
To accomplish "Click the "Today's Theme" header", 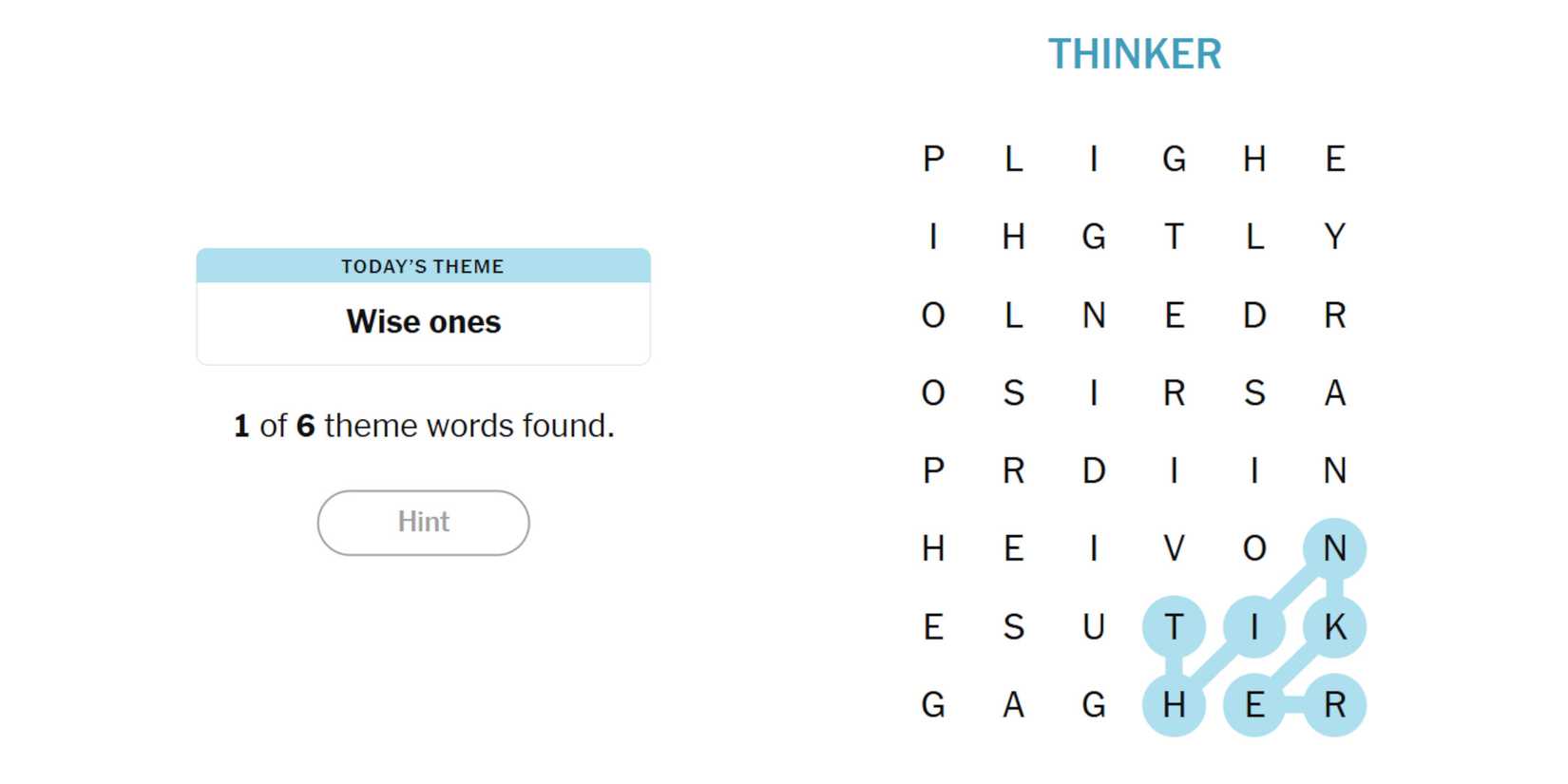I will pos(423,266).
